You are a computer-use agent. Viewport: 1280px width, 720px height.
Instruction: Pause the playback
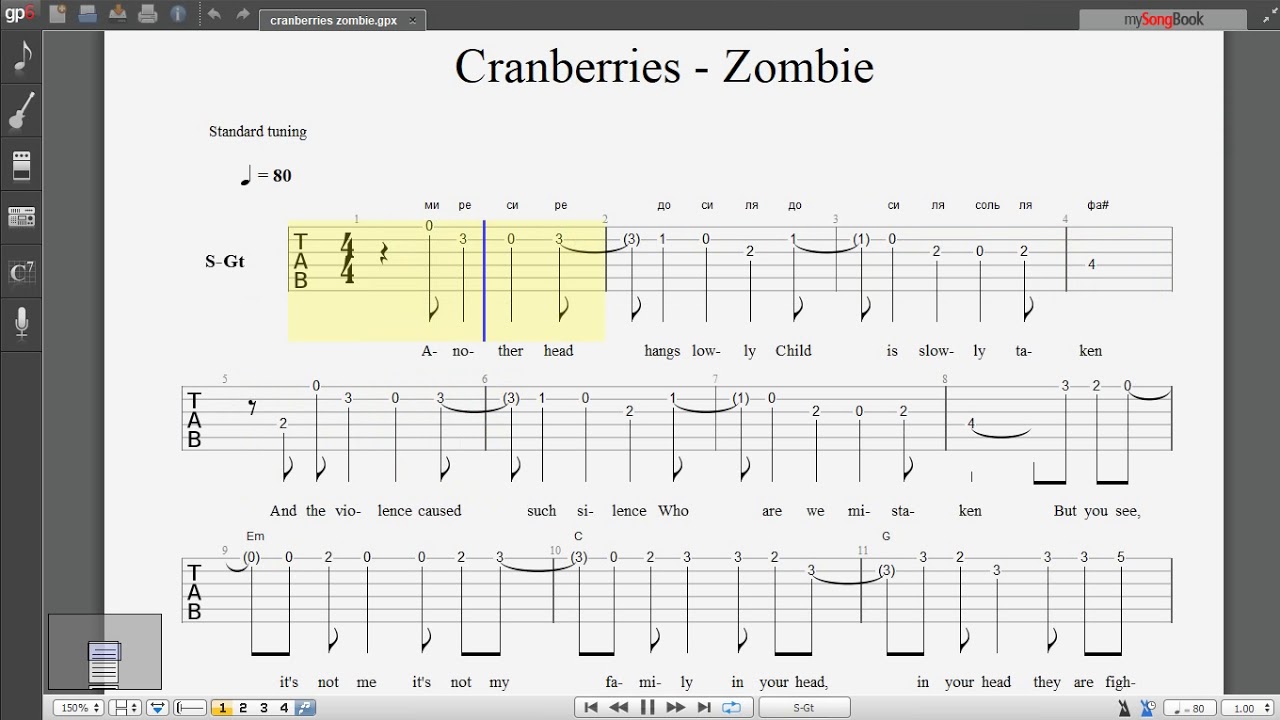coord(647,708)
